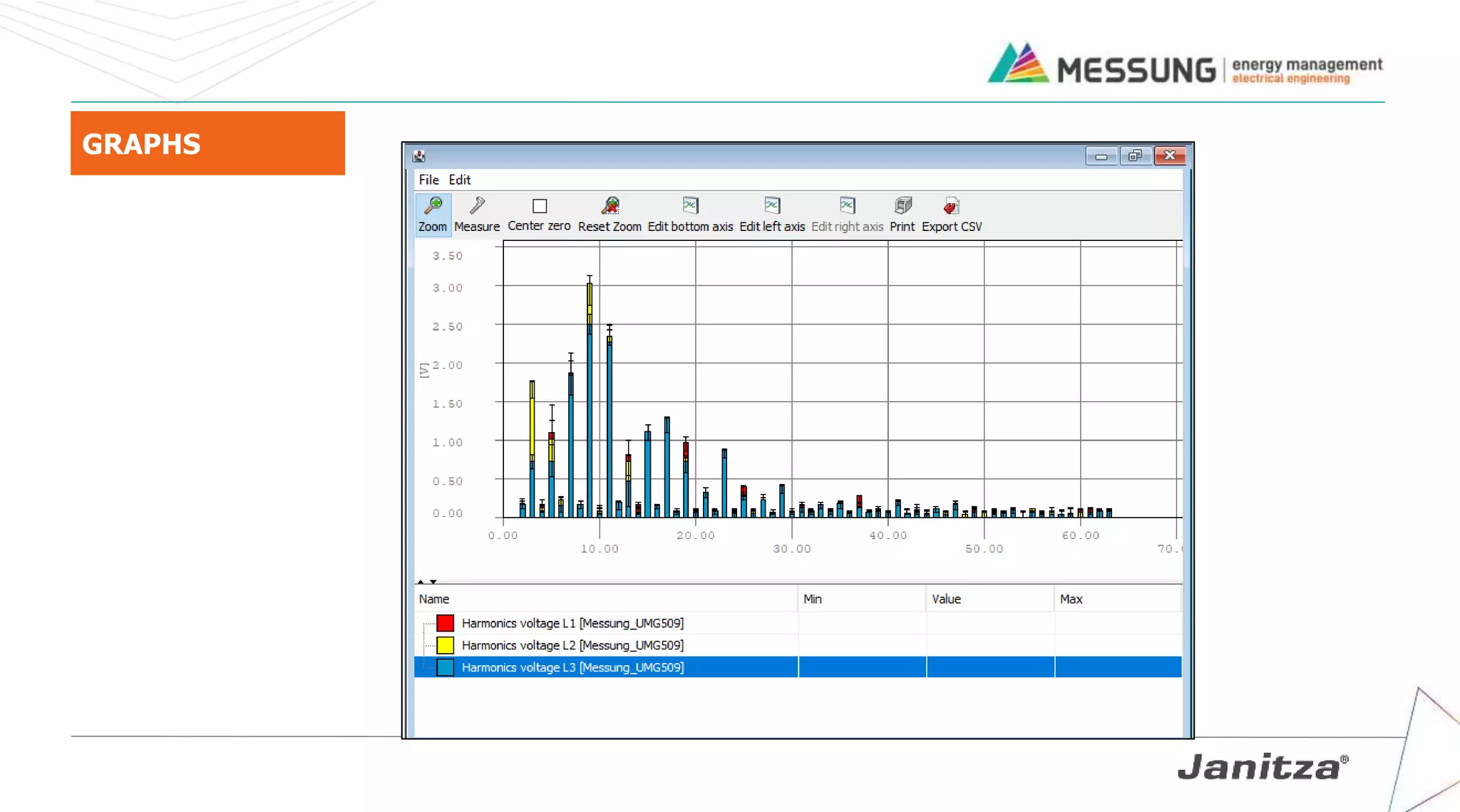Click yellow L2 harmonics color swatch
Screen dimensions: 1460x812
coord(445,645)
